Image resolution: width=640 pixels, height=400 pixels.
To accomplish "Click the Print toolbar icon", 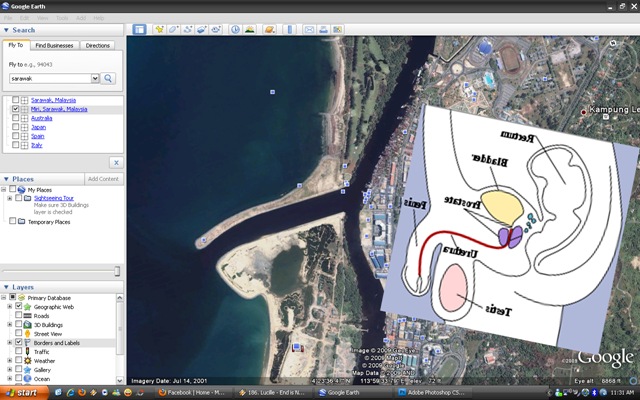I will [x=323, y=29].
